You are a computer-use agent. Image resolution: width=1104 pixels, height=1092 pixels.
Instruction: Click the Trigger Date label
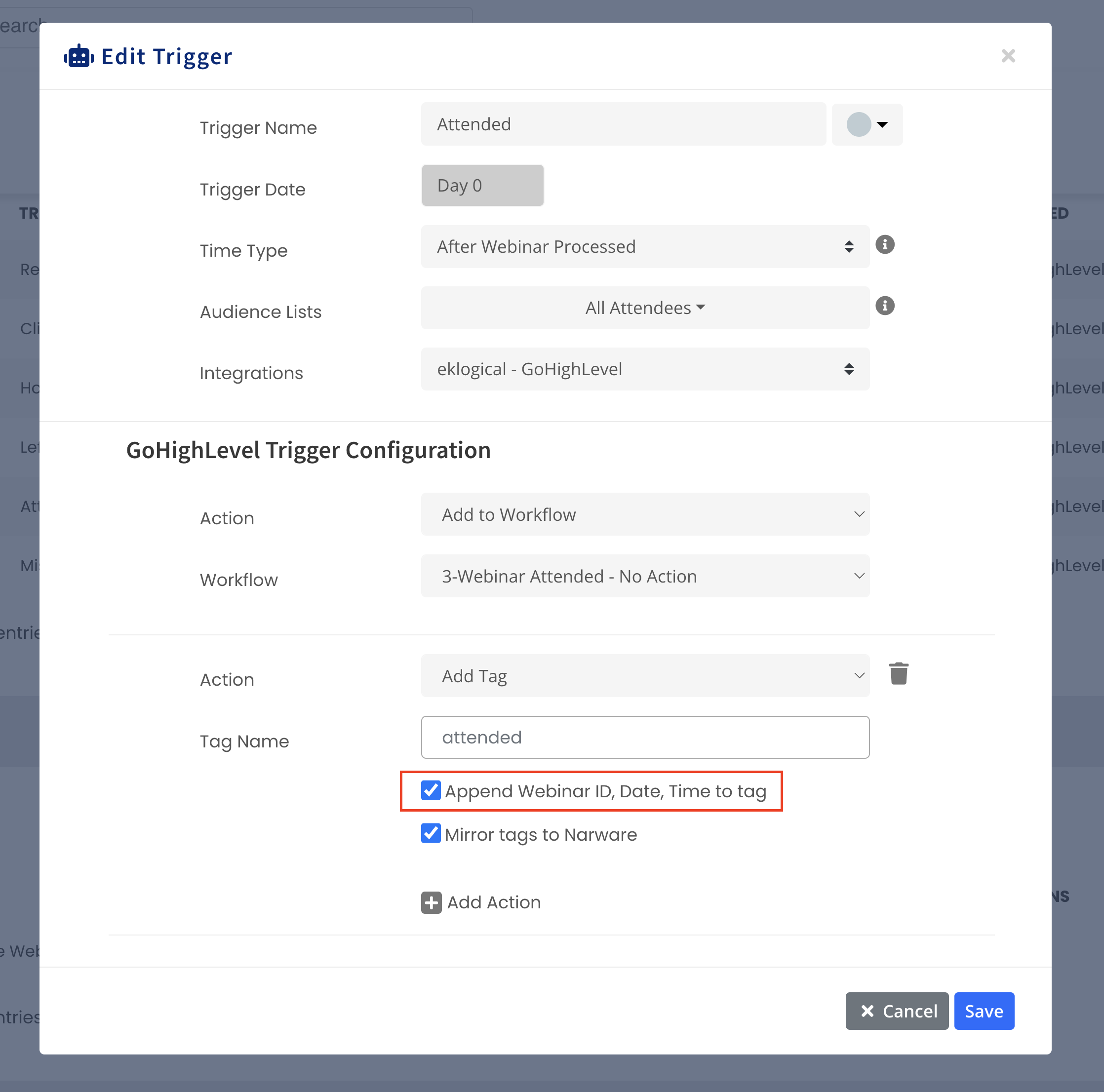pos(253,190)
